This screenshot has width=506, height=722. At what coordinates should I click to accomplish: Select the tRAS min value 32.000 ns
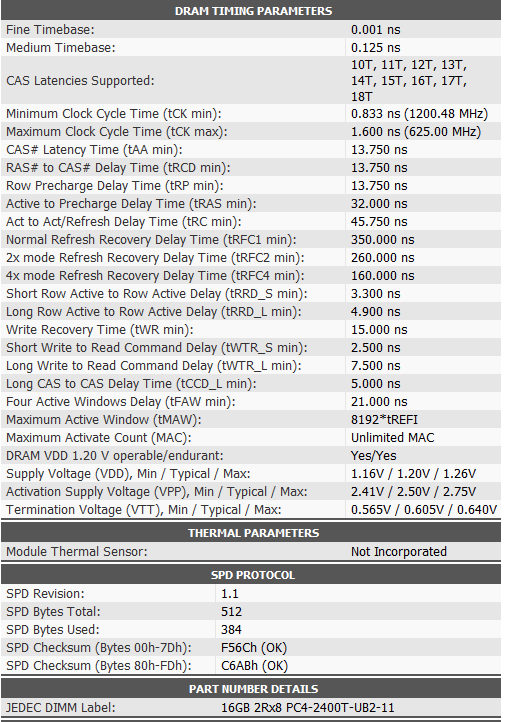(x=379, y=204)
